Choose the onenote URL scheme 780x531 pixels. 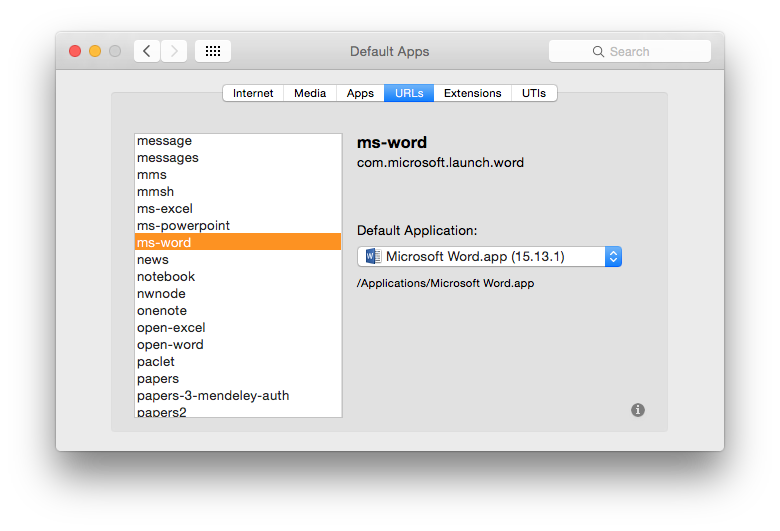162,310
